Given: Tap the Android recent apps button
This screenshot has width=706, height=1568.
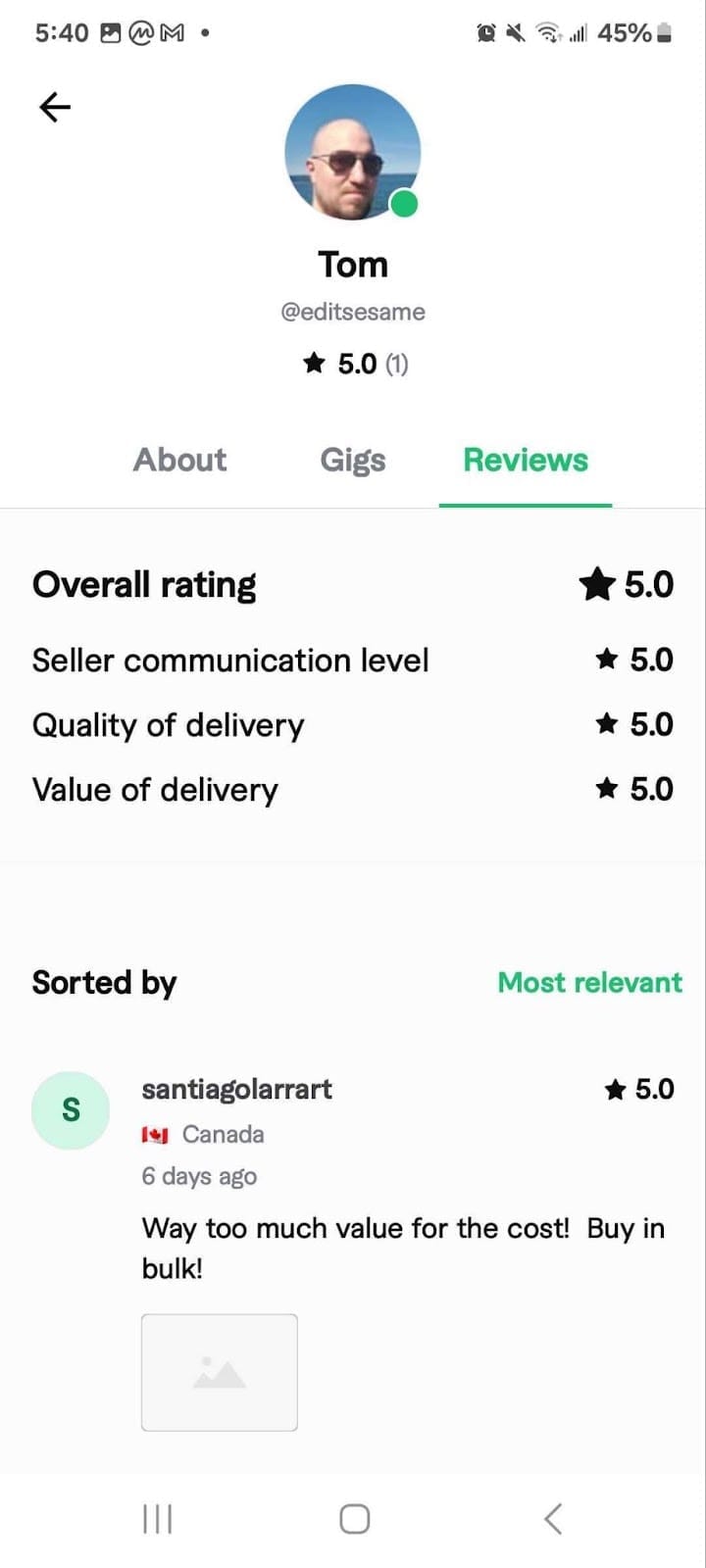Looking at the screenshot, I should click(157, 1519).
